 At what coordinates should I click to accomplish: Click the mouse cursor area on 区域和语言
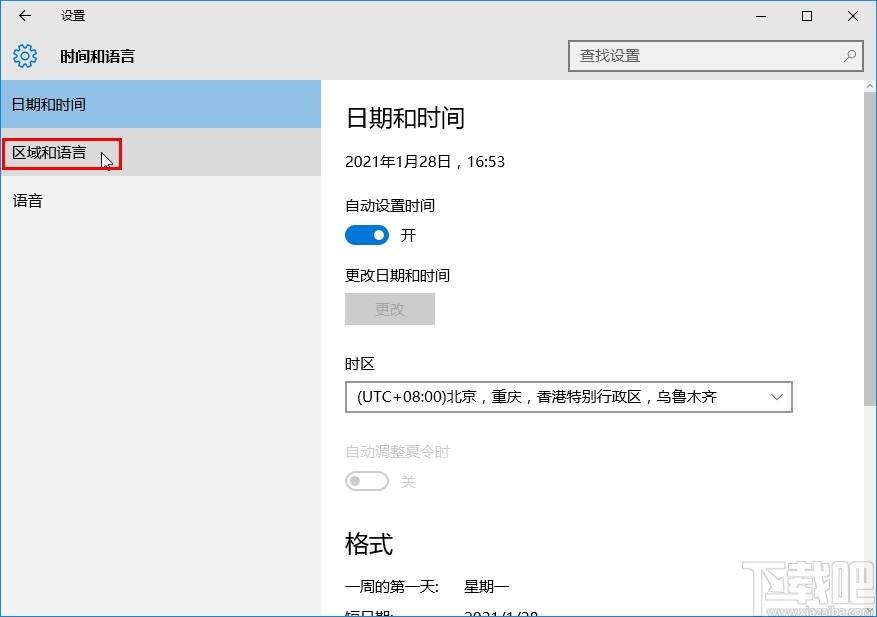(x=104, y=159)
